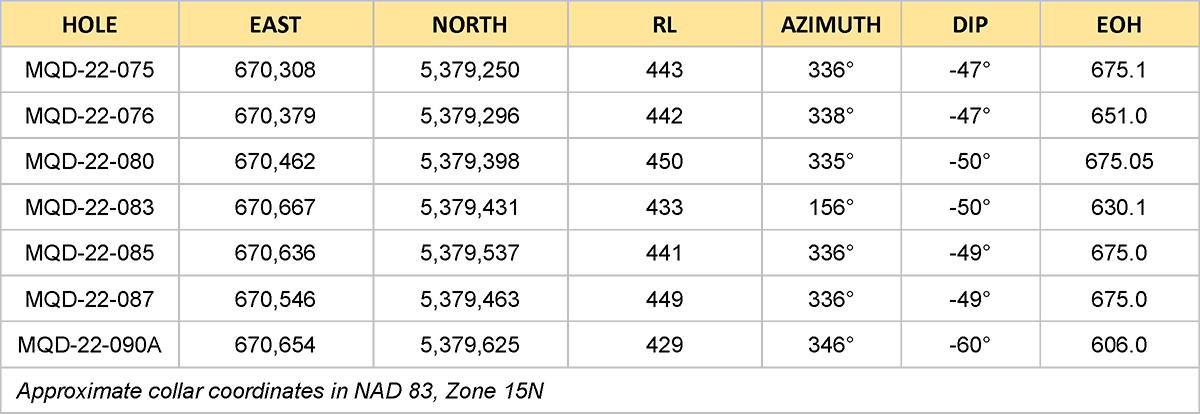Viewport: 1200px width, 414px height.
Task: Click the NORTH column header
Action: click(x=470, y=24)
